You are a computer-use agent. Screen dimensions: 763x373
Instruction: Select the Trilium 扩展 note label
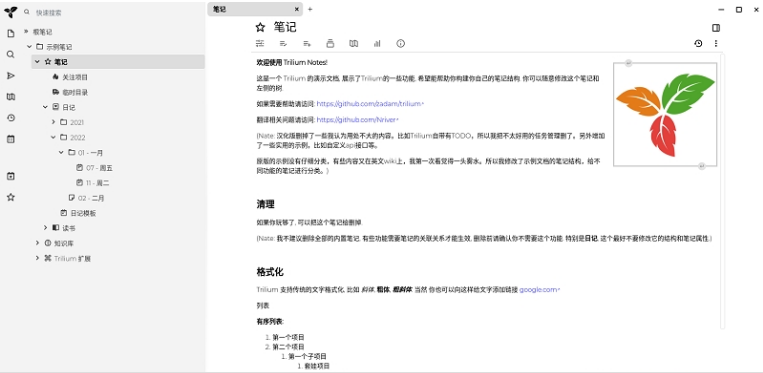[x=72, y=258]
